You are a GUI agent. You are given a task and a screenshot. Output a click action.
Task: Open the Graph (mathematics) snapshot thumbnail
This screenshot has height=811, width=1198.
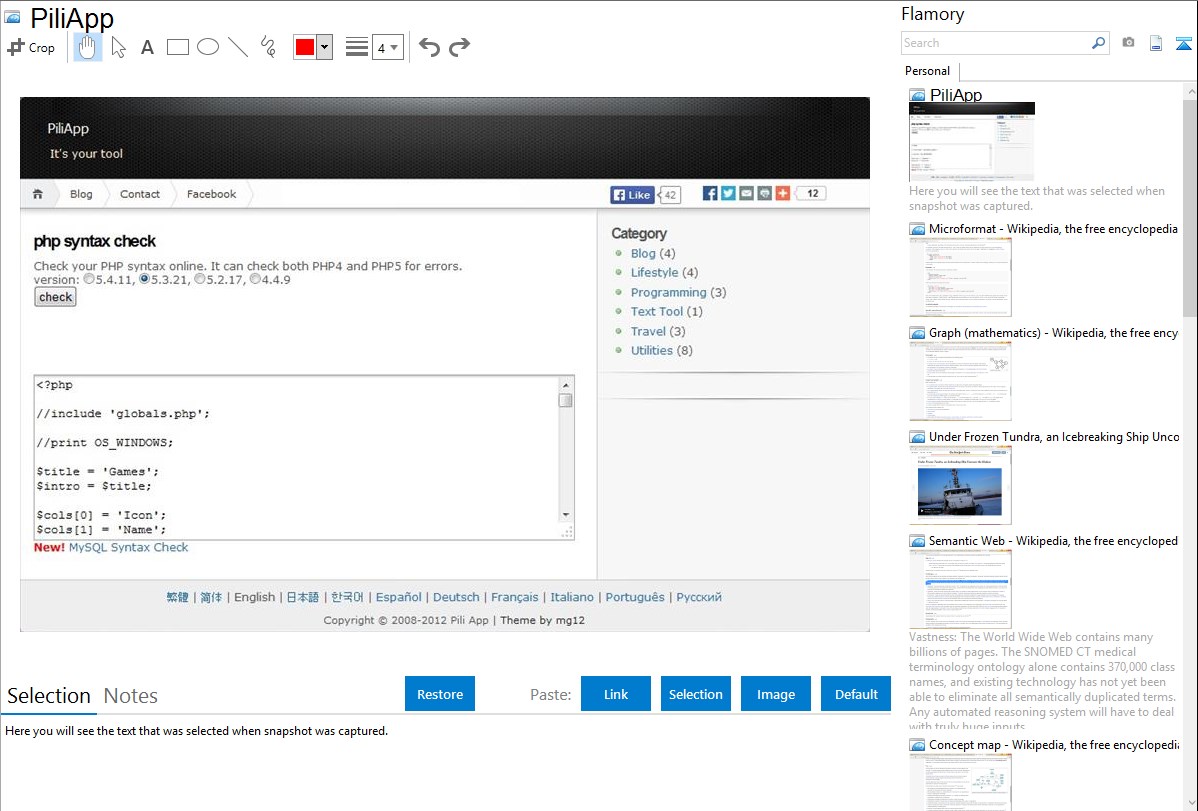click(x=960, y=381)
